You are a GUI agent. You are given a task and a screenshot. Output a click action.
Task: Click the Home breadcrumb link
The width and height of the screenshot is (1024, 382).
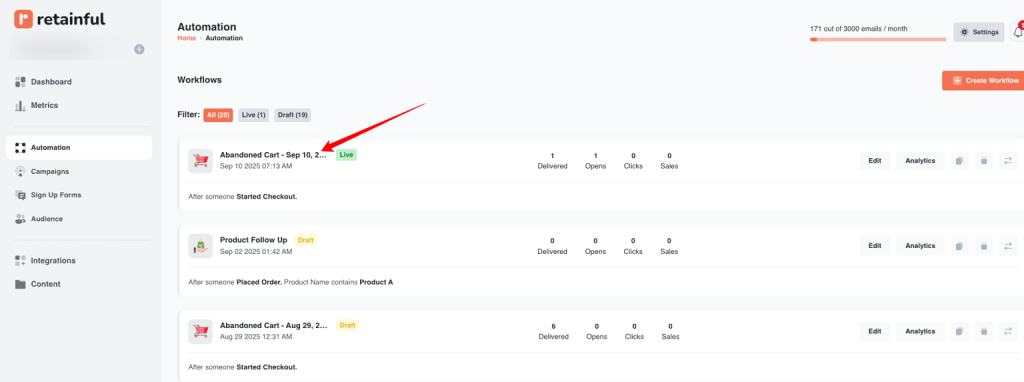[186, 38]
